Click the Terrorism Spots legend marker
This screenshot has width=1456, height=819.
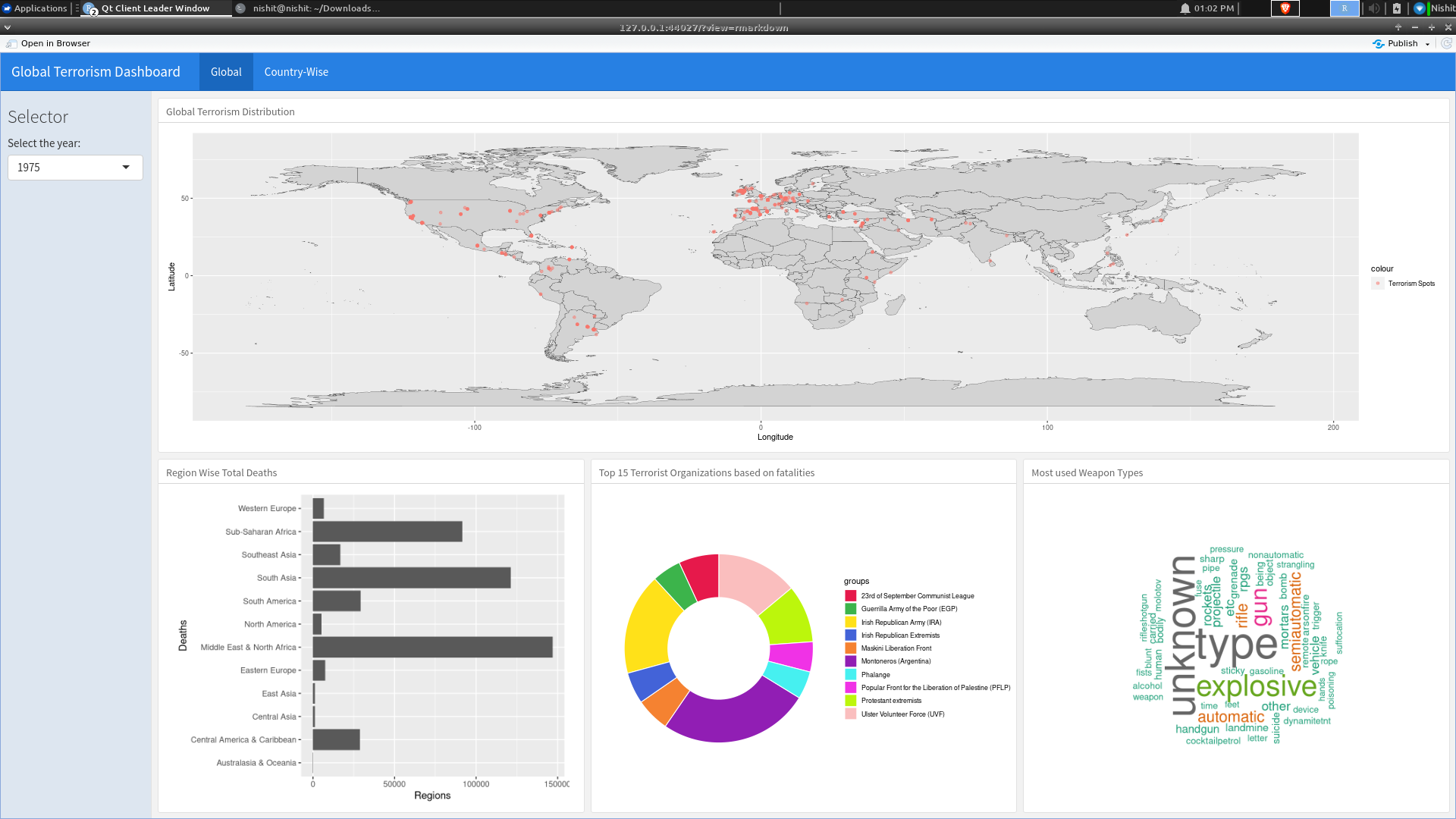[1378, 284]
